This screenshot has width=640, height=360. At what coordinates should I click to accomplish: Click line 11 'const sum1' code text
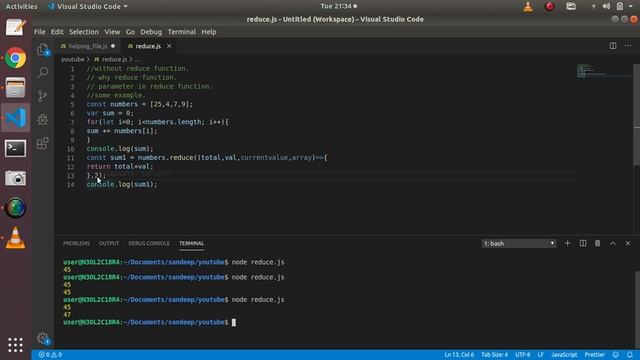click(x=207, y=158)
